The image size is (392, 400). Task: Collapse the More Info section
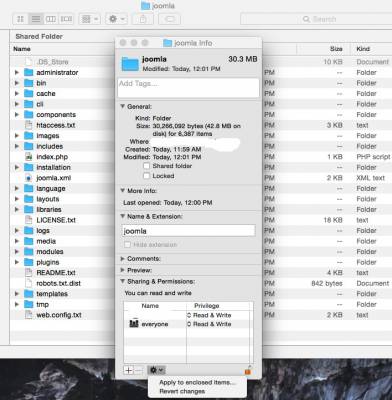coord(122,191)
